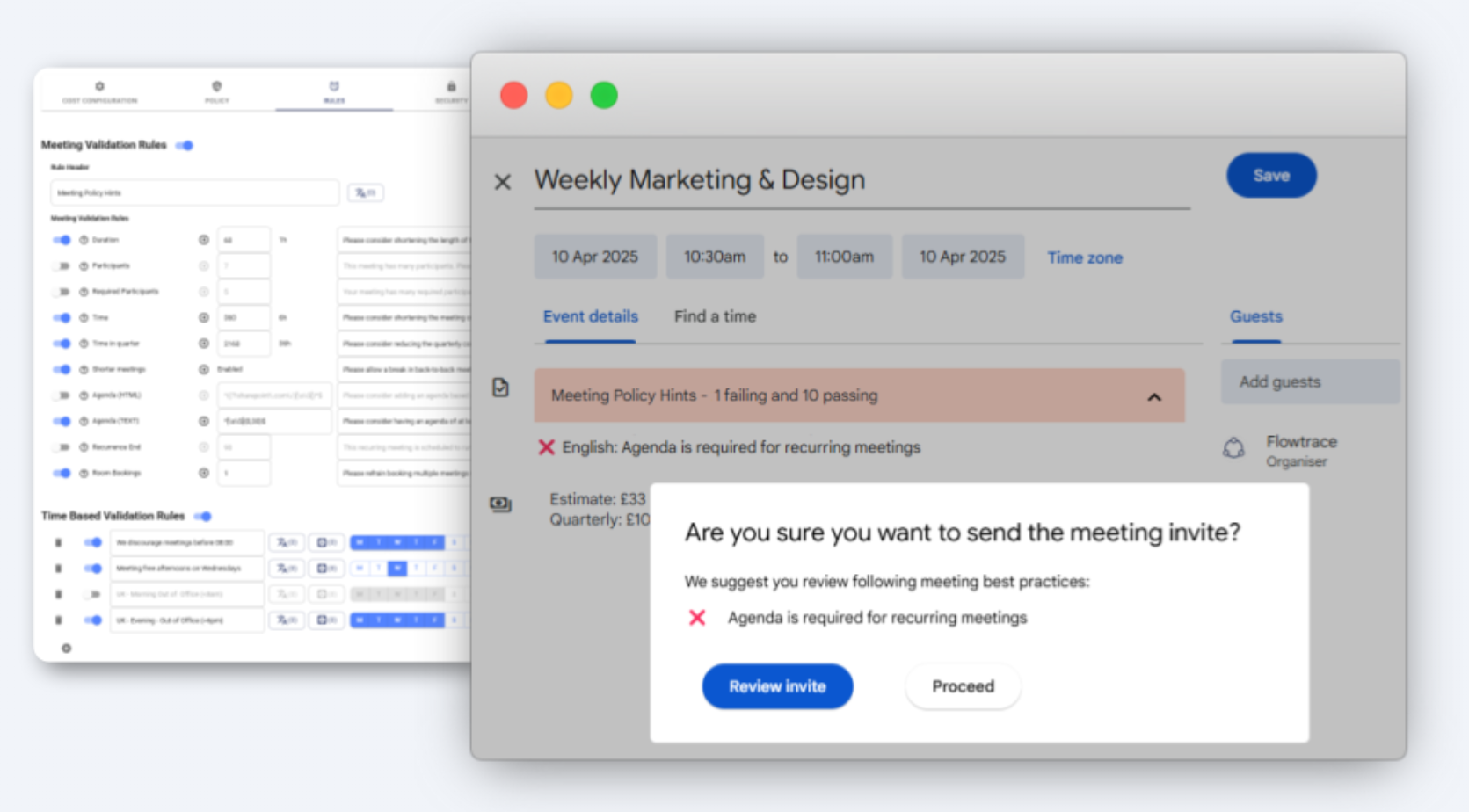
Task: Open the start date 10 Apr 2025 picker
Action: (x=595, y=257)
